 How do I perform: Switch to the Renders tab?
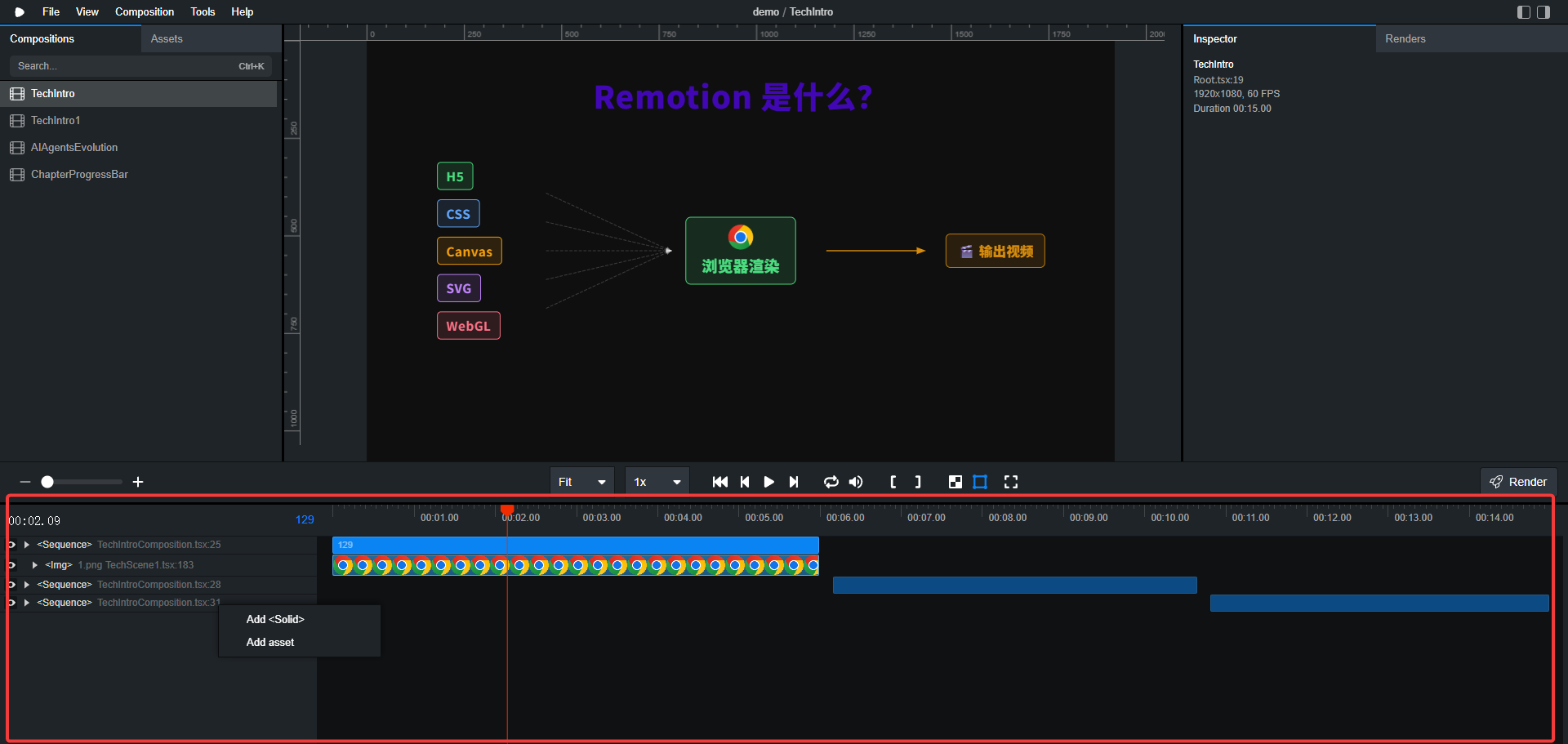click(x=1471, y=39)
